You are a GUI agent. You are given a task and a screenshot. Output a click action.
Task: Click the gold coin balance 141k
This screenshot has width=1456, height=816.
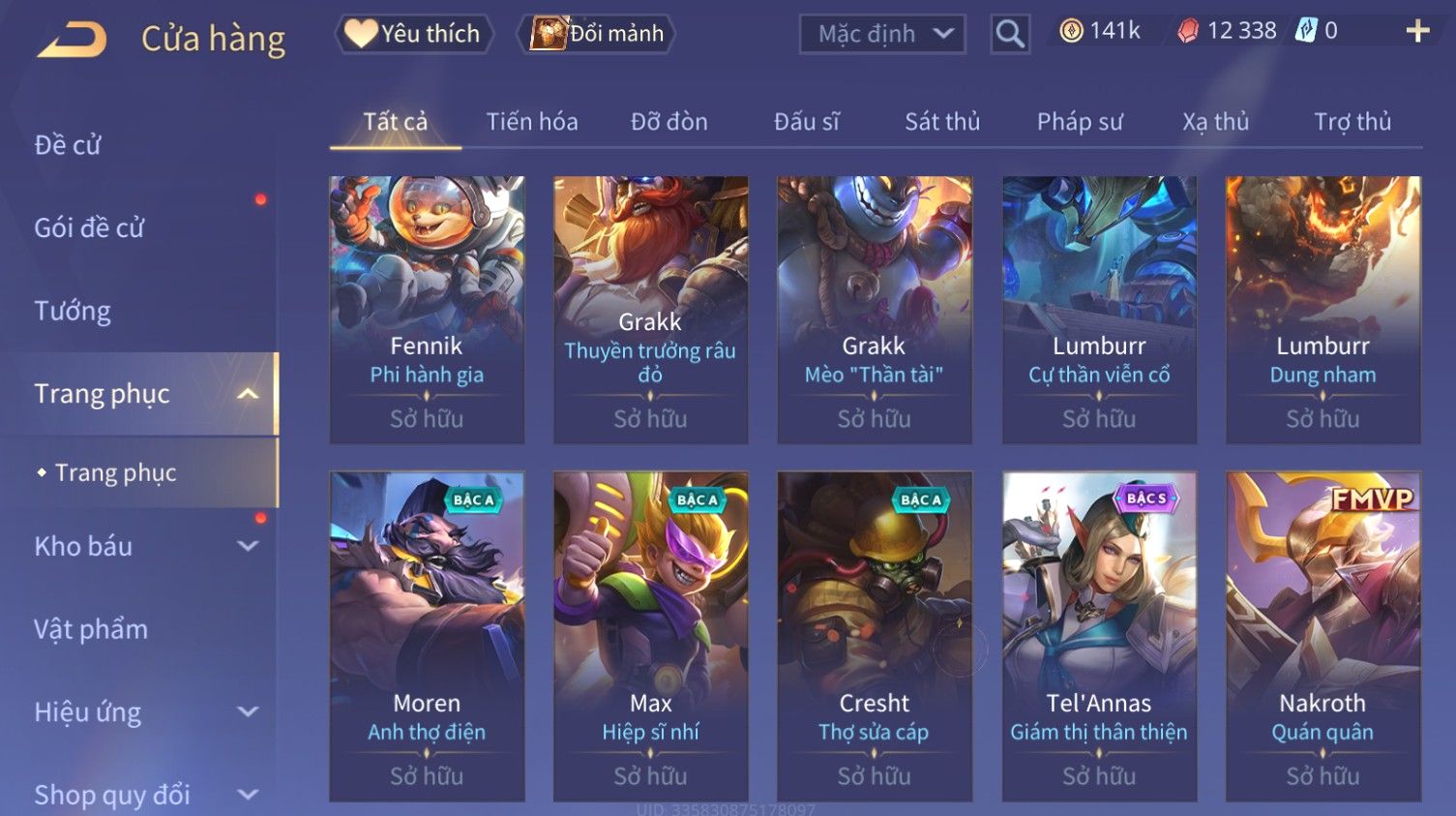point(1100,31)
